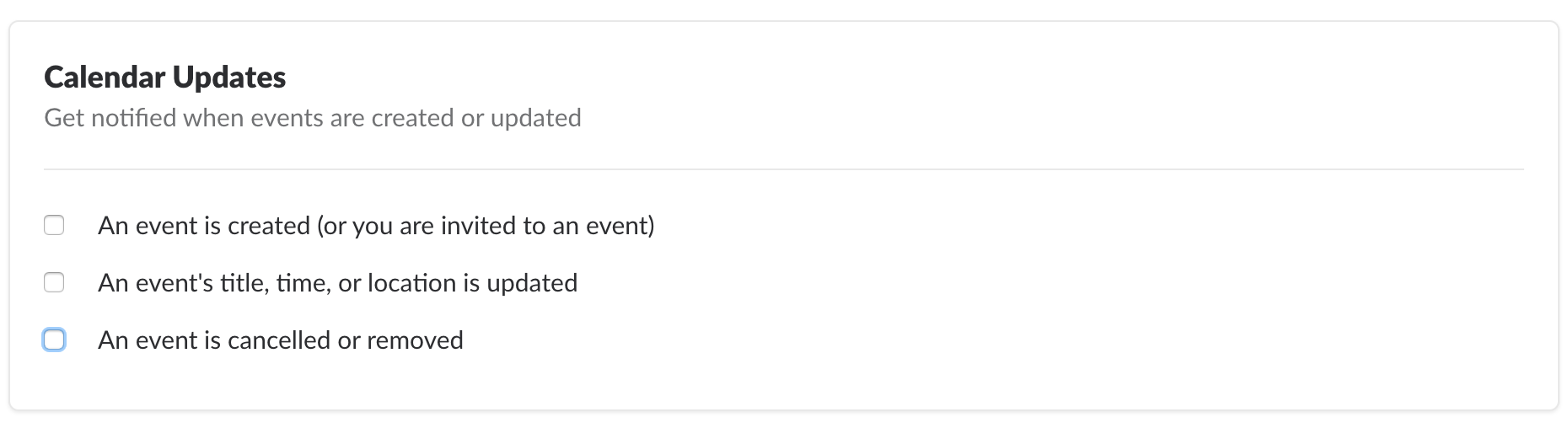The height and width of the screenshot is (428, 1568).
Task: Subscribe to event creation notifications
Action: click(54, 225)
